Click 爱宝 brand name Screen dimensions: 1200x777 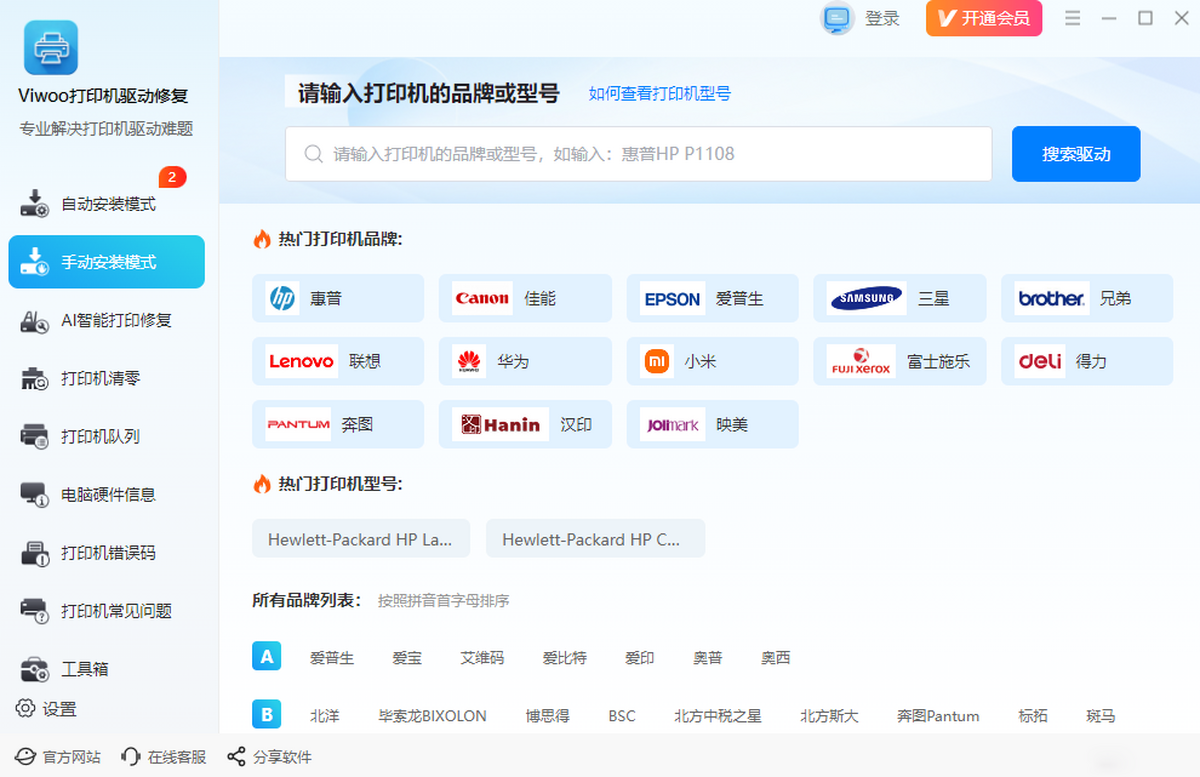(407, 658)
